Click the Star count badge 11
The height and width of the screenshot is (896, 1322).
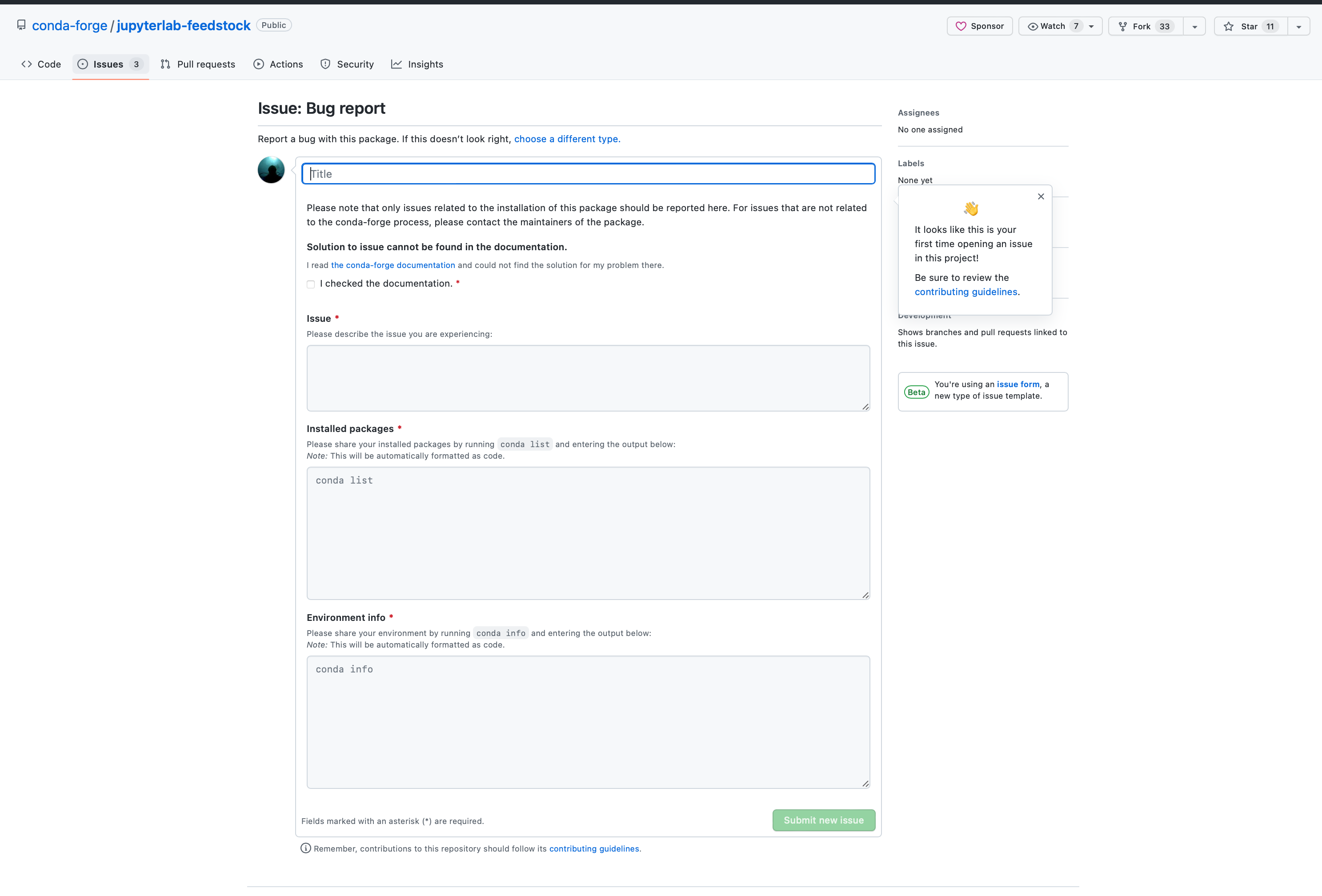pyautogui.click(x=1270, y=26)
